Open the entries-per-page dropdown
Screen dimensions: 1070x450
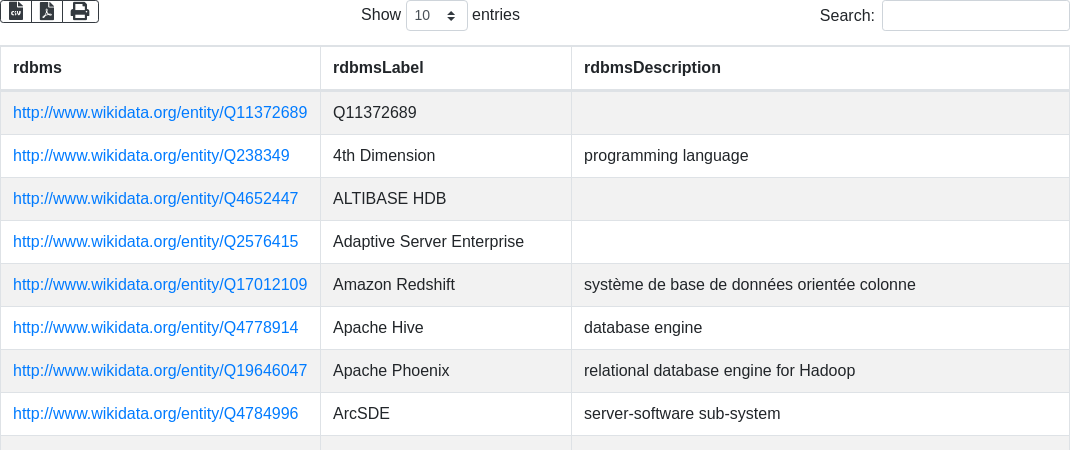click(436, 15)
